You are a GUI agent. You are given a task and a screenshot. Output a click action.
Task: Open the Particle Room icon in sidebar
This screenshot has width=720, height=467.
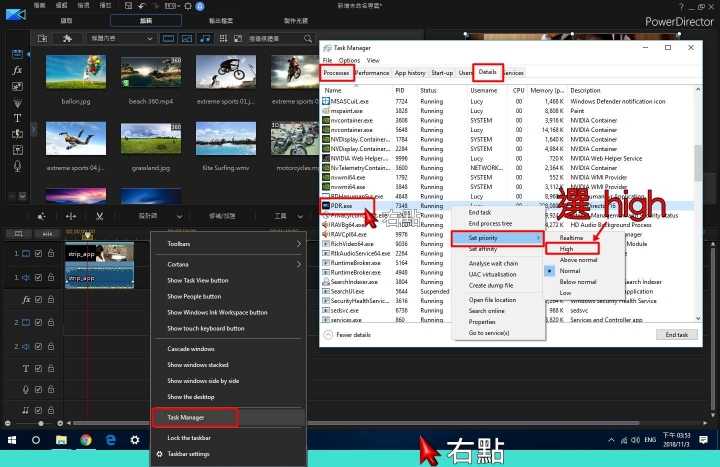pyautogui.click(x=17, y=102)
